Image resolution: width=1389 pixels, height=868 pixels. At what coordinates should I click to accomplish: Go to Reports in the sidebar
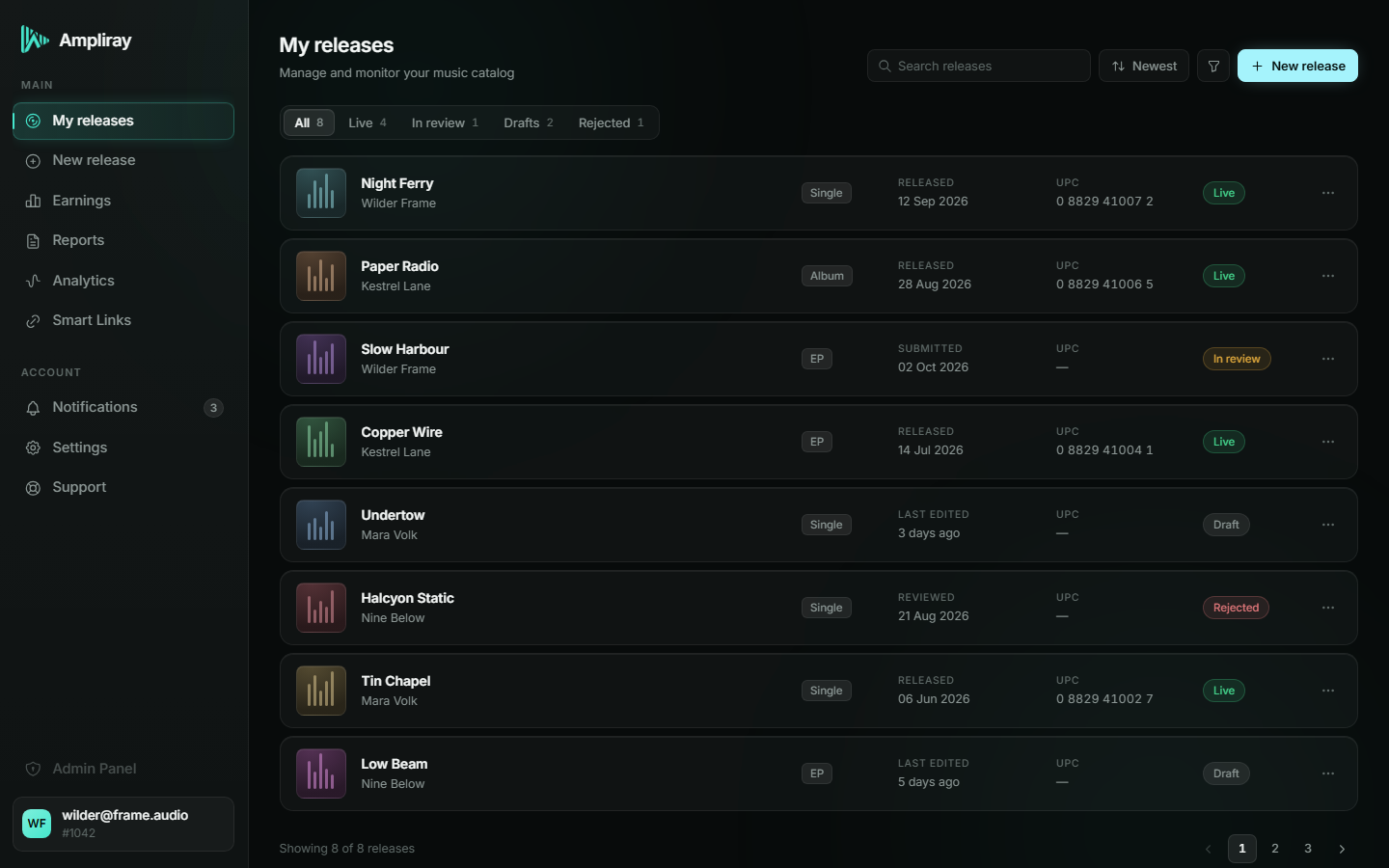click(123, 240)
